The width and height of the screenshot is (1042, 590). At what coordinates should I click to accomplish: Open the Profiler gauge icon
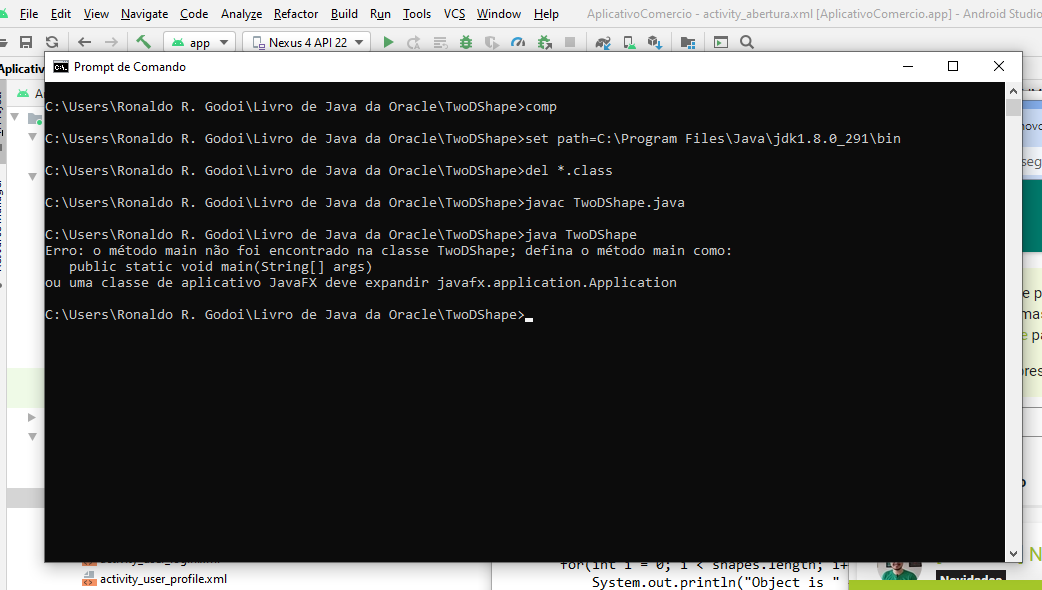tap(518, 43)
